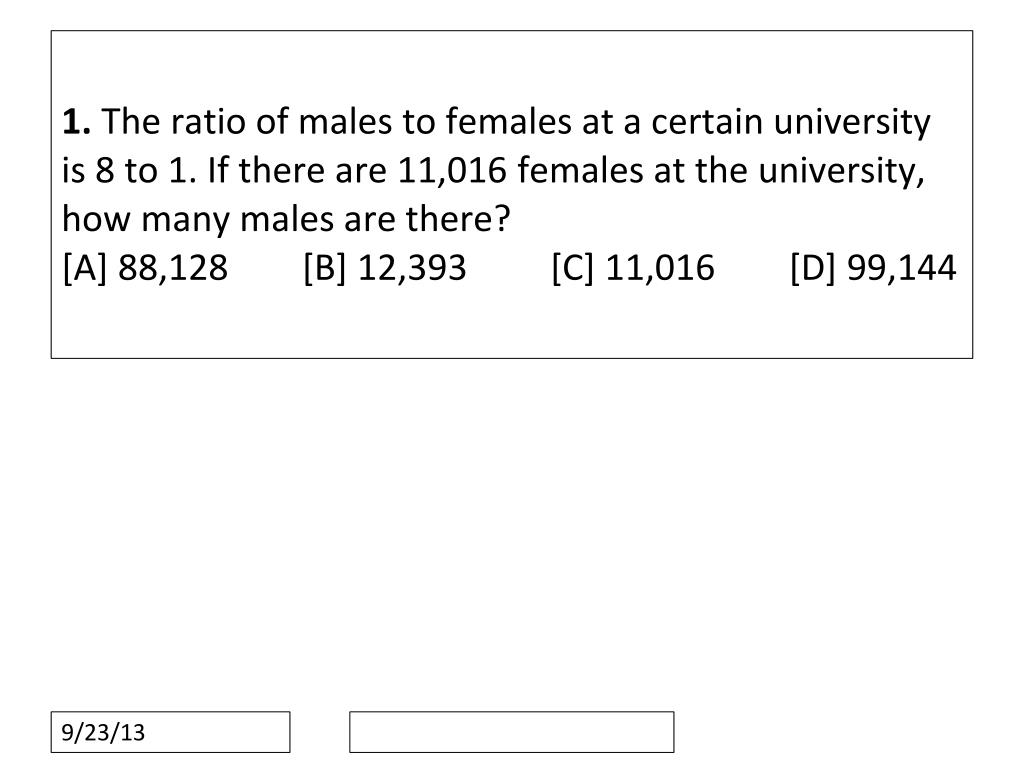
Task: Click the word "university," ending the second line
Action: 842,173
